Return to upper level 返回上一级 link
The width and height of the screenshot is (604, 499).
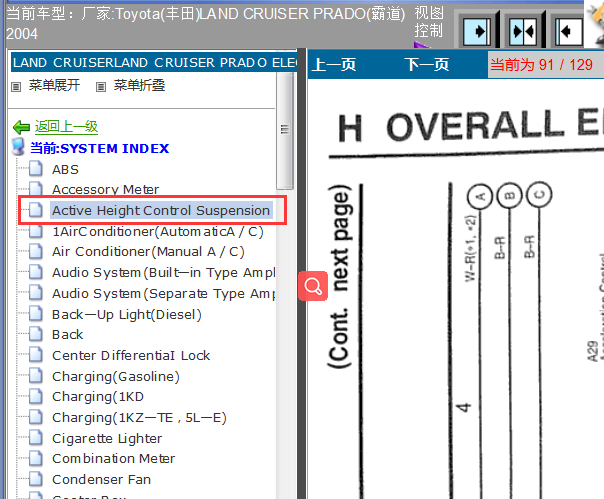(66, 126)
